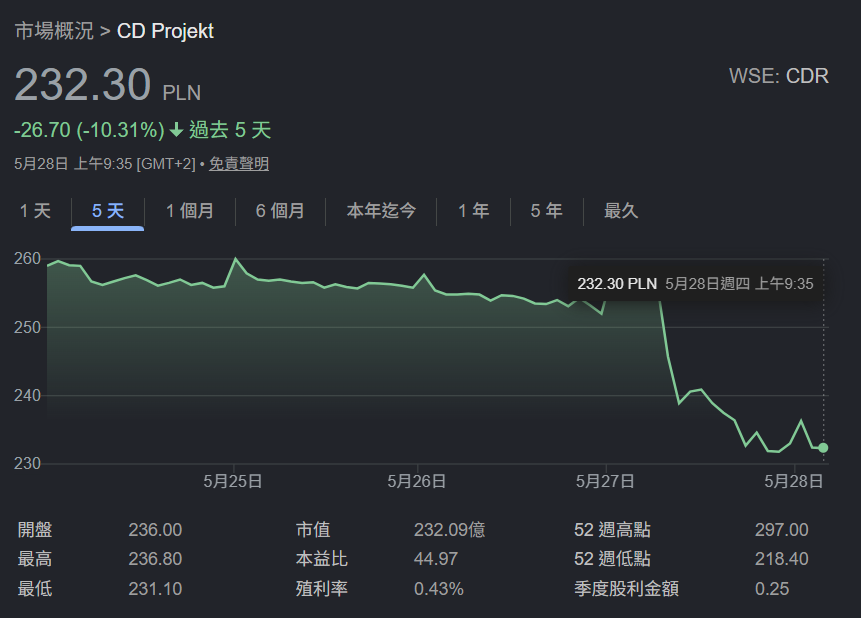This screenshot has height=618, width=861.
Task: Go to the 市場概況 breadcrumb link
Action: click(54, 31)
